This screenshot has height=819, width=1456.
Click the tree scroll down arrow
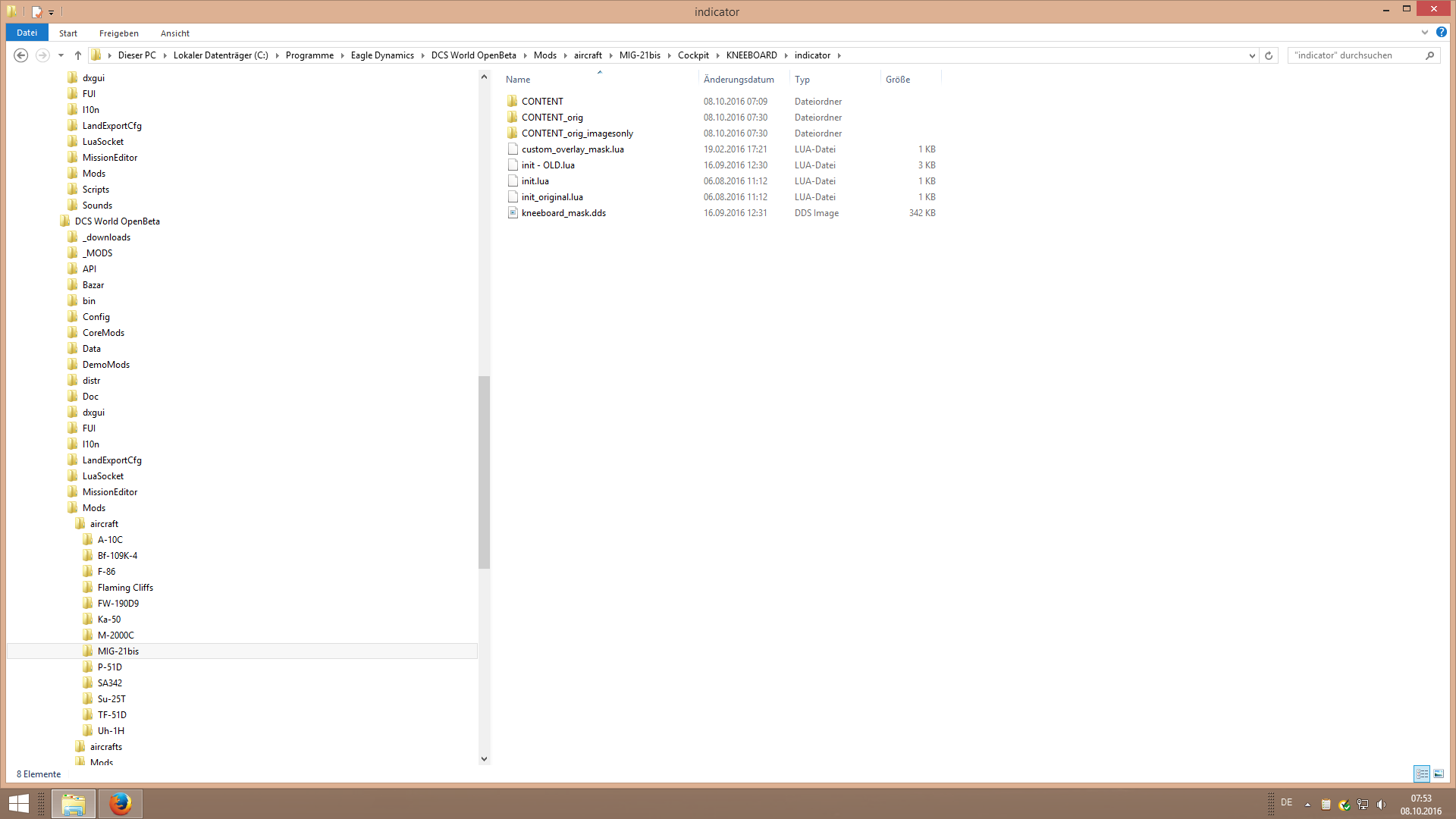(x=484, y=759)
